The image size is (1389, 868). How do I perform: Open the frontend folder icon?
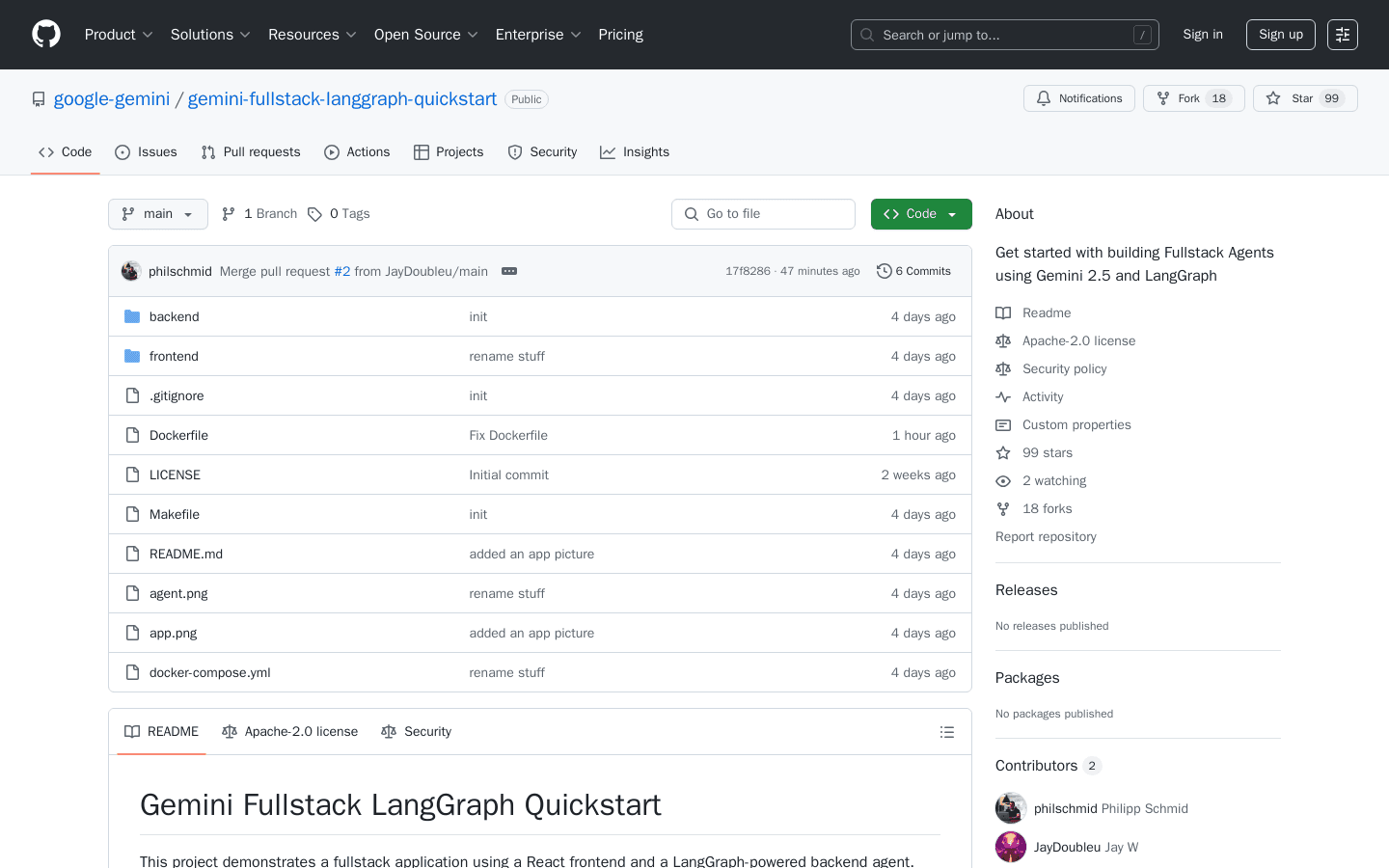click(132, 356)
